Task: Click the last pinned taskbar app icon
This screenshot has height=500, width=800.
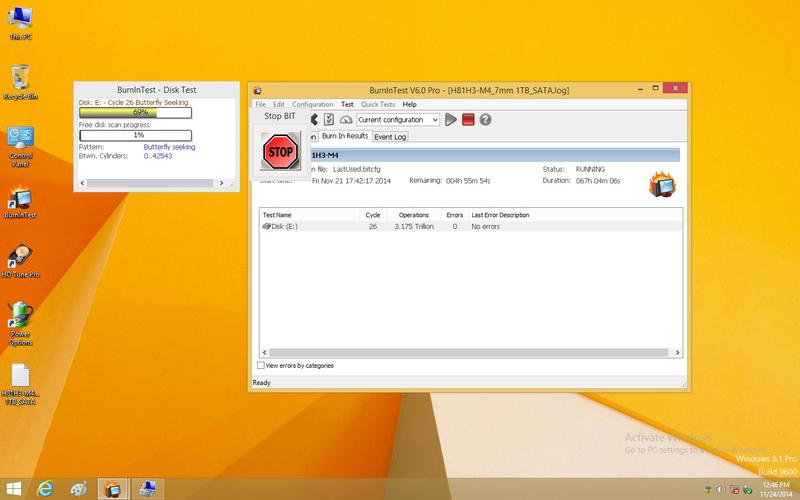Action: [x=148, y=489]
